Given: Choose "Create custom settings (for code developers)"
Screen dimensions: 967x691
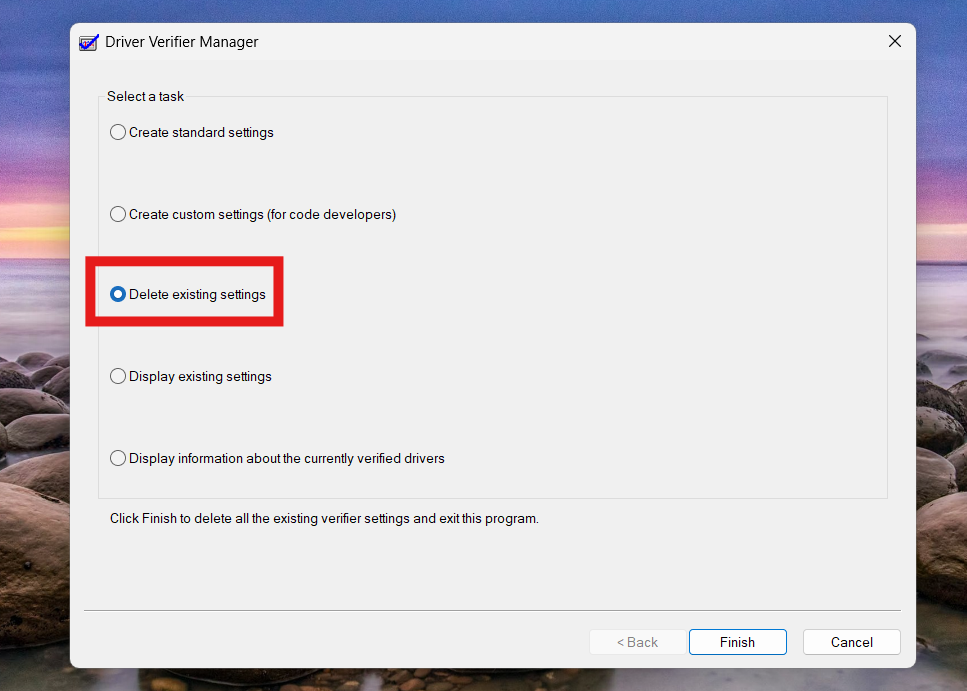Looking at the screenshot, I should (117, 213).
